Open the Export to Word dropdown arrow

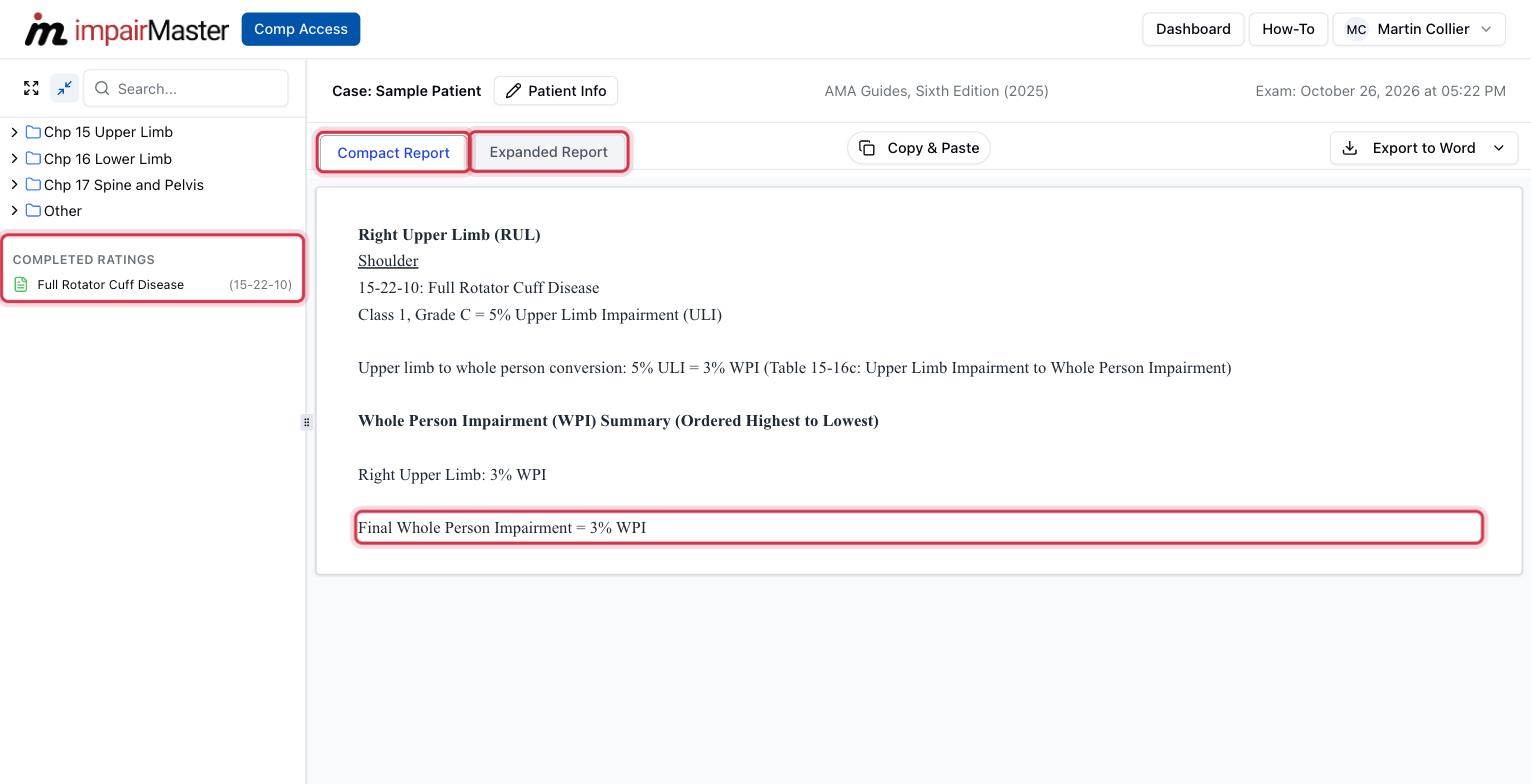point(1499,148)
